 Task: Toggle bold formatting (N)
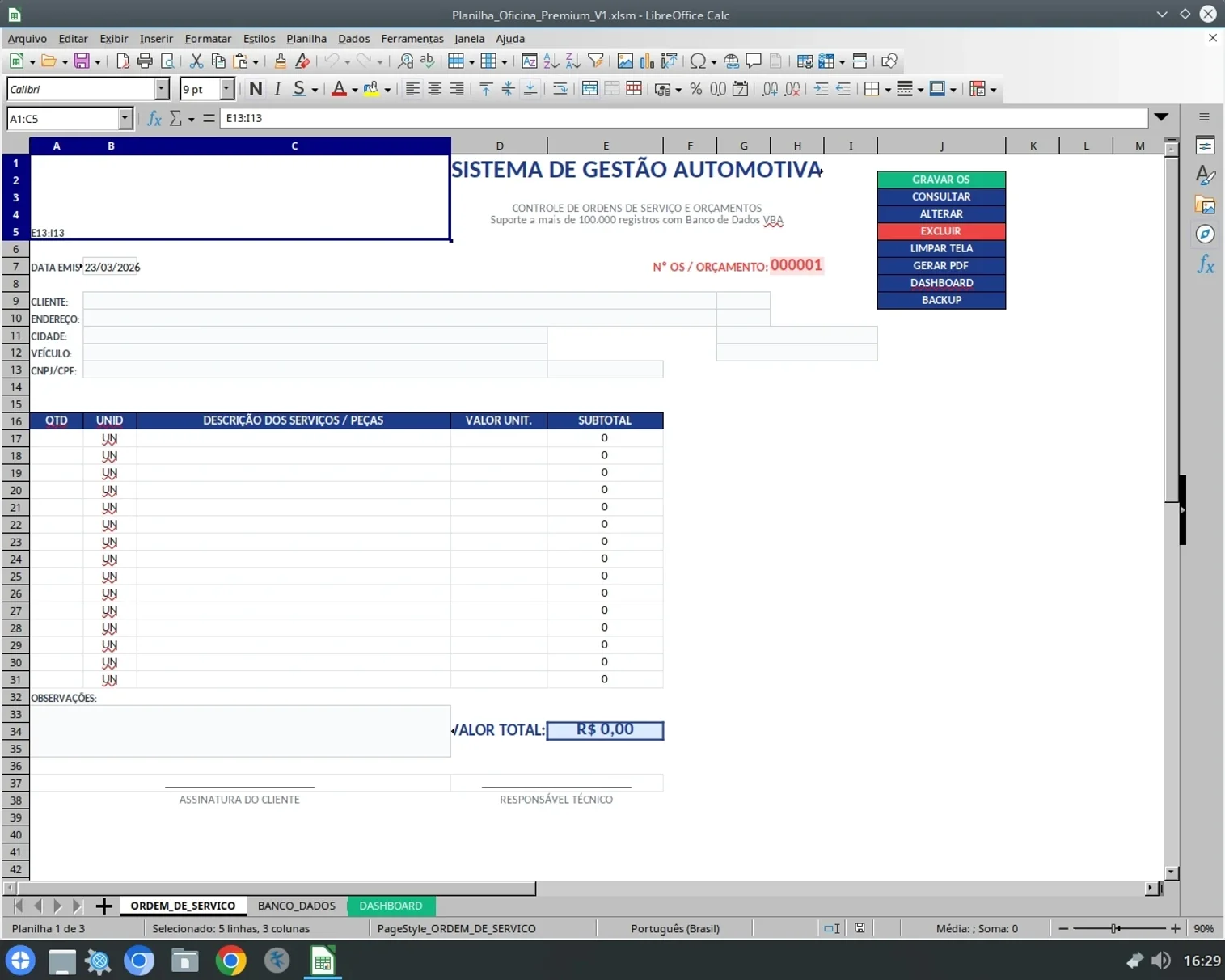256,89
